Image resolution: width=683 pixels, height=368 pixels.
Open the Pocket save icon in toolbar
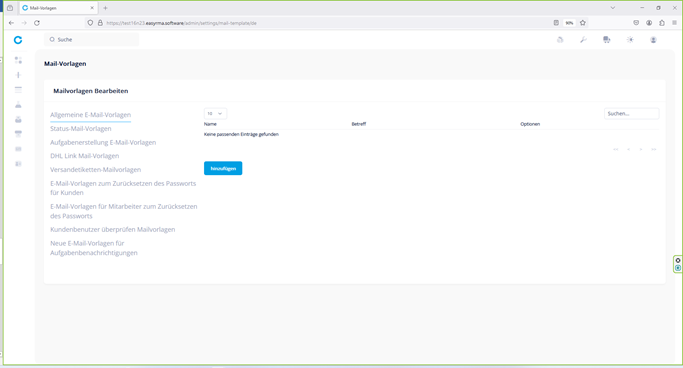(636, 23)
